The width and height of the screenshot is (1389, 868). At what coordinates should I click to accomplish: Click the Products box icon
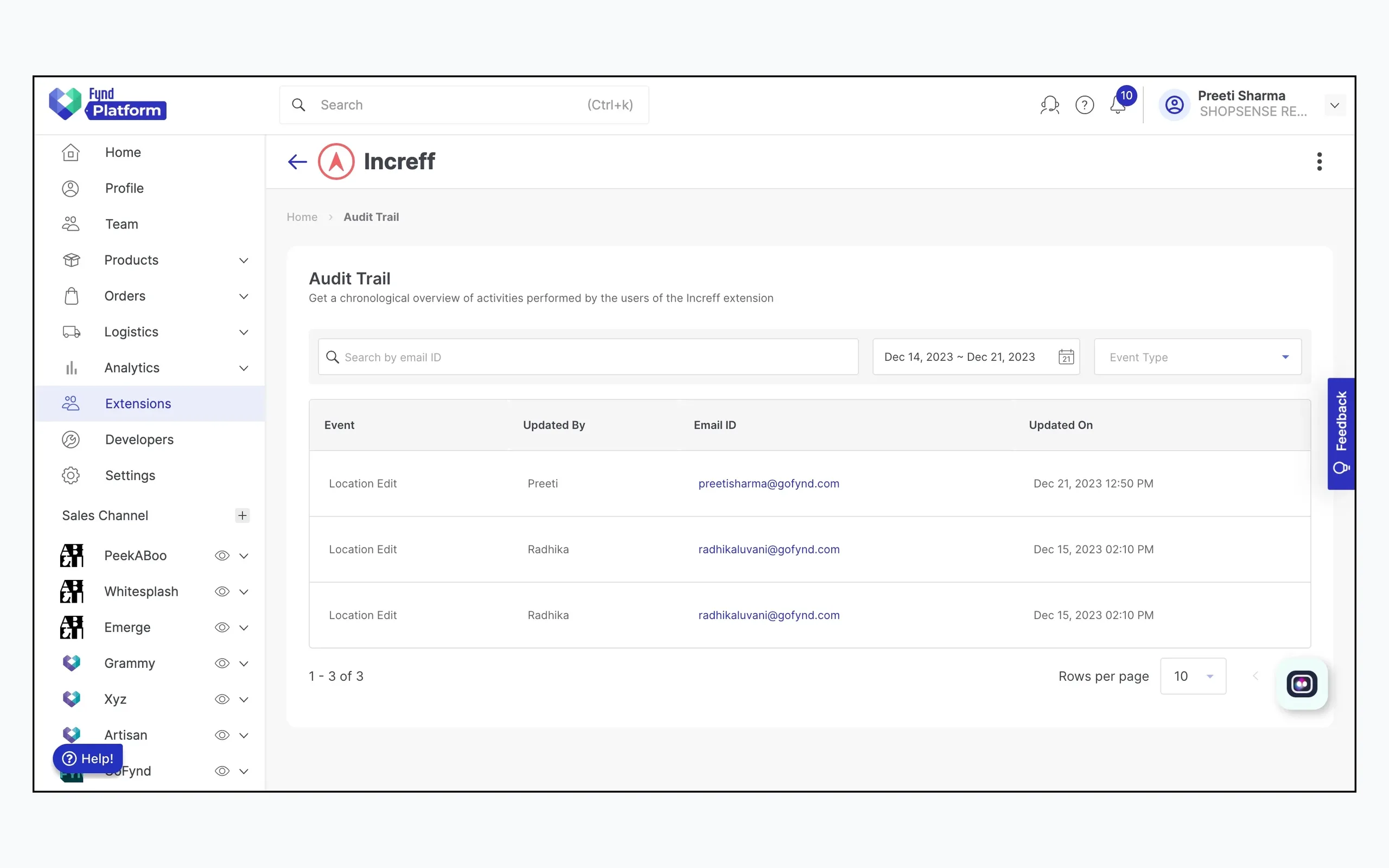tap(71, 260)
